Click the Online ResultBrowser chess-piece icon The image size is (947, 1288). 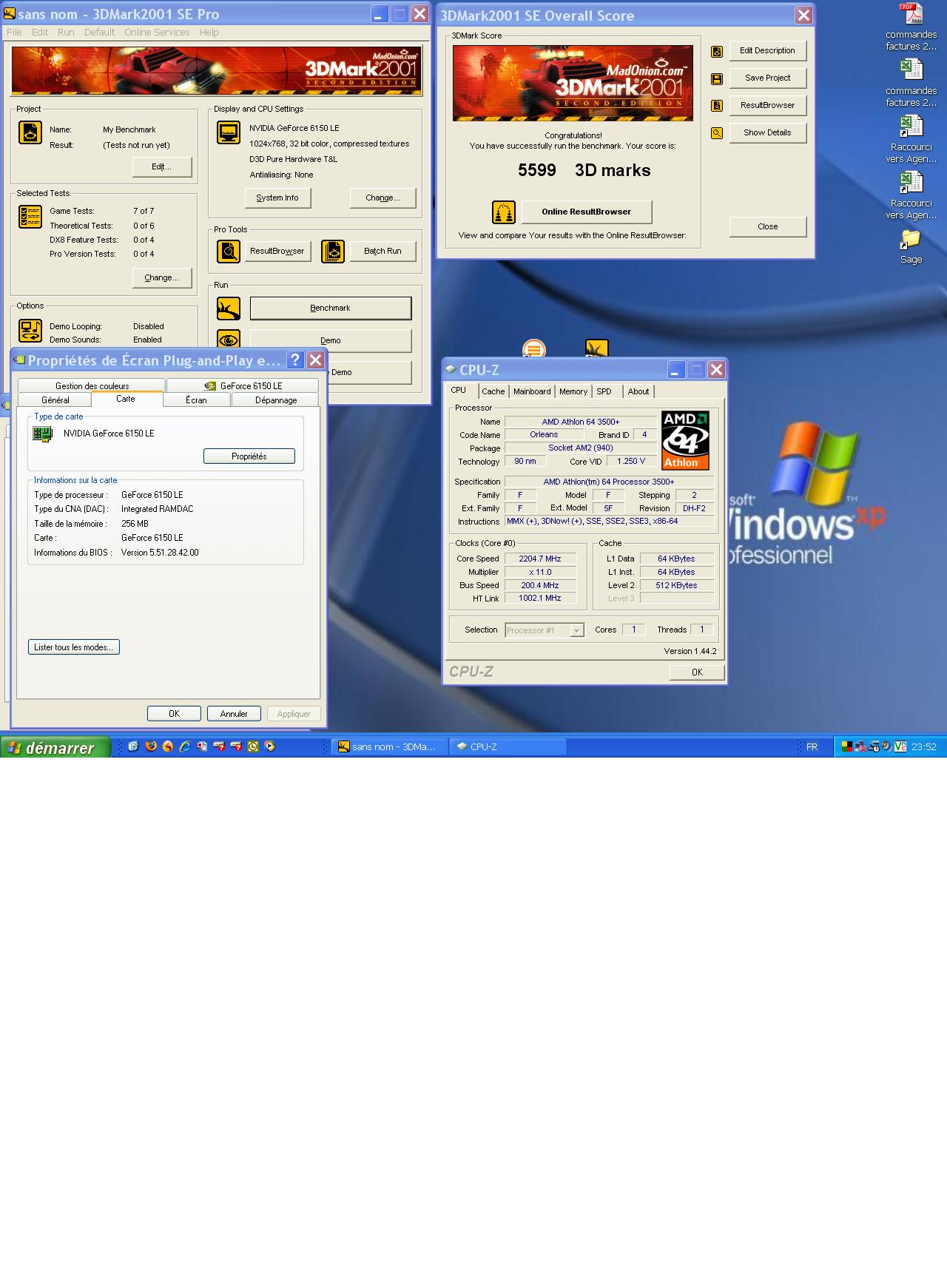click(504, 212)
